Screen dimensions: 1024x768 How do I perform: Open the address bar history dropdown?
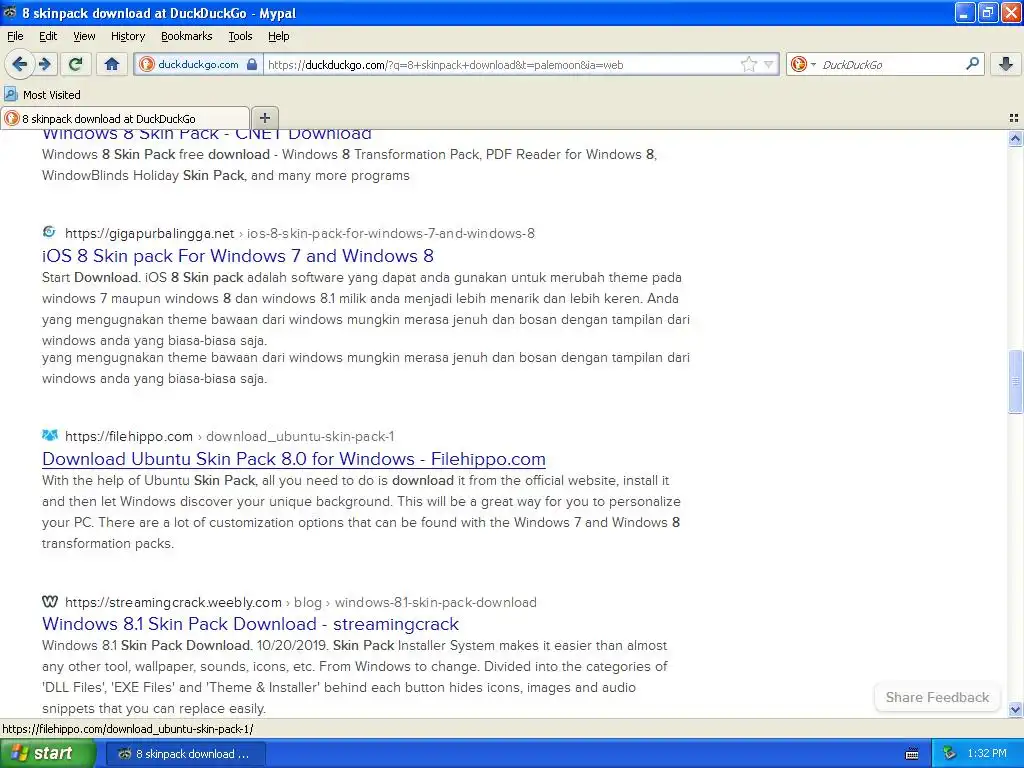tap(769, 64)
